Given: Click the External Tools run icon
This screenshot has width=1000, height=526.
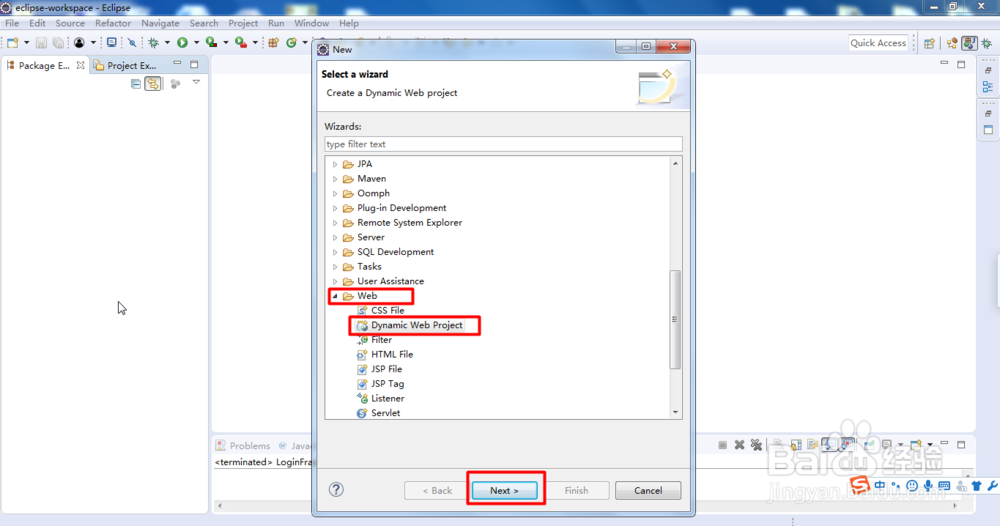Looking at the screenshot, I should click(240, 43).
